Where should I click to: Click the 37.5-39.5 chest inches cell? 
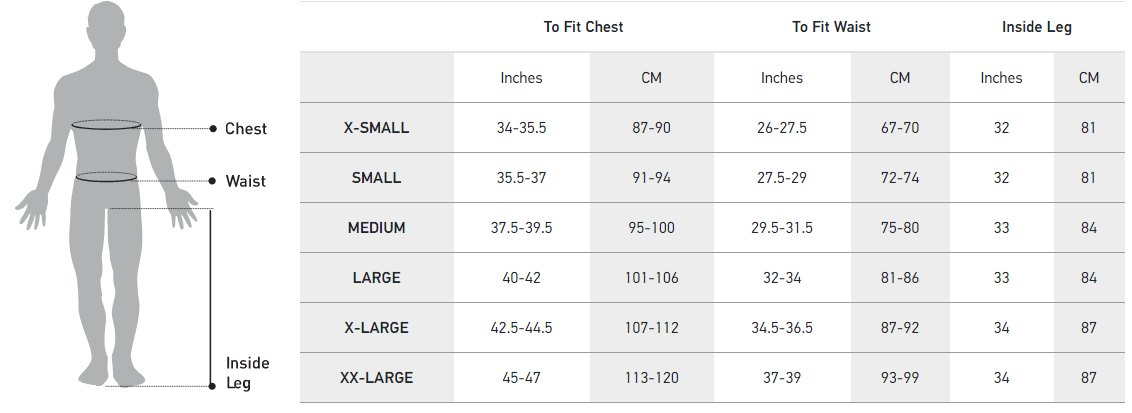[x=521, y=228]
